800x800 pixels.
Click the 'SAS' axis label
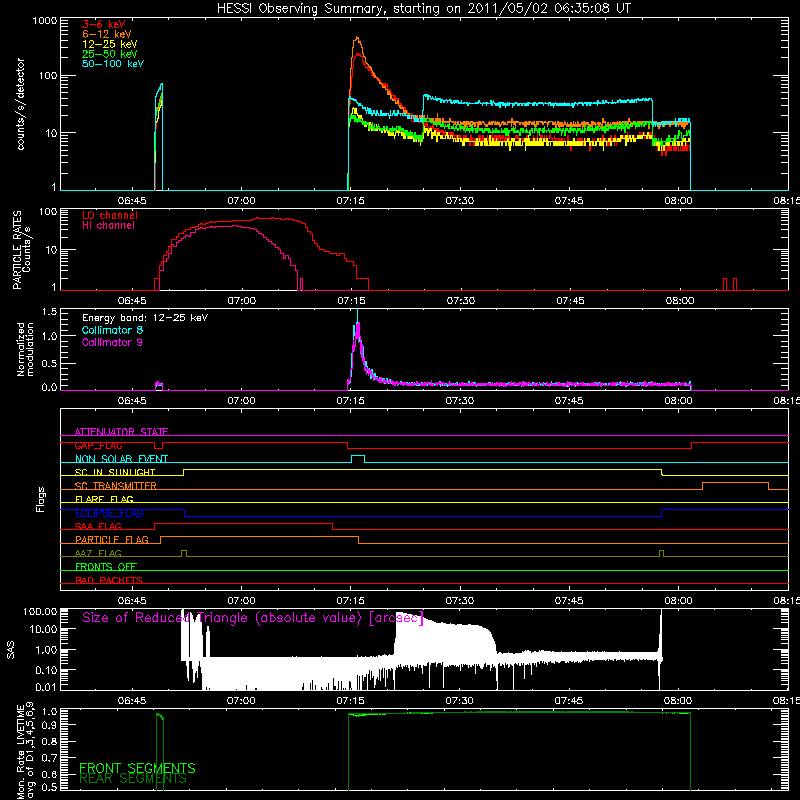pyautogui.click(x=10, y=651)
